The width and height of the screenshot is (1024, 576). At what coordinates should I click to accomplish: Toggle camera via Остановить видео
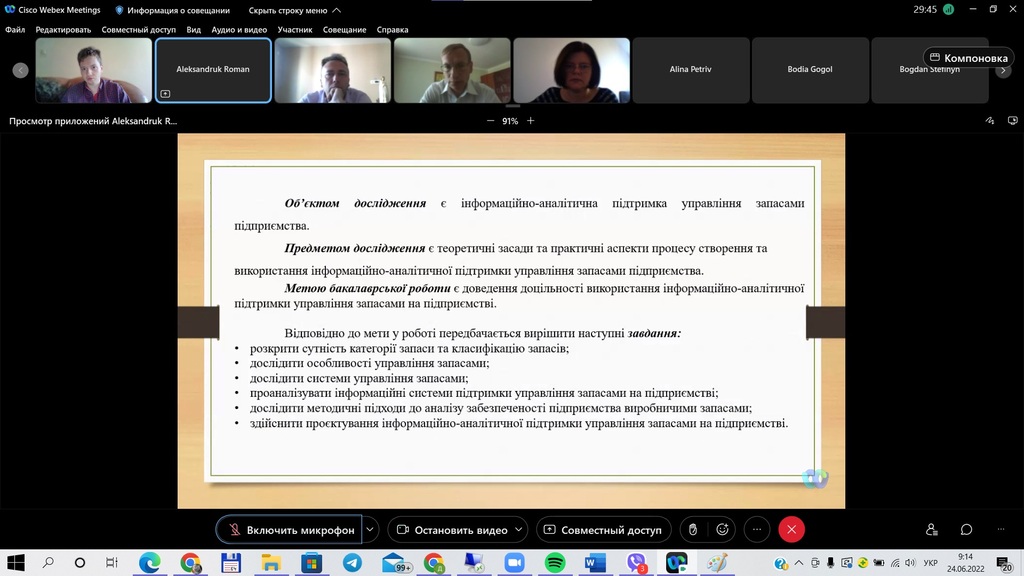(450, 530)
